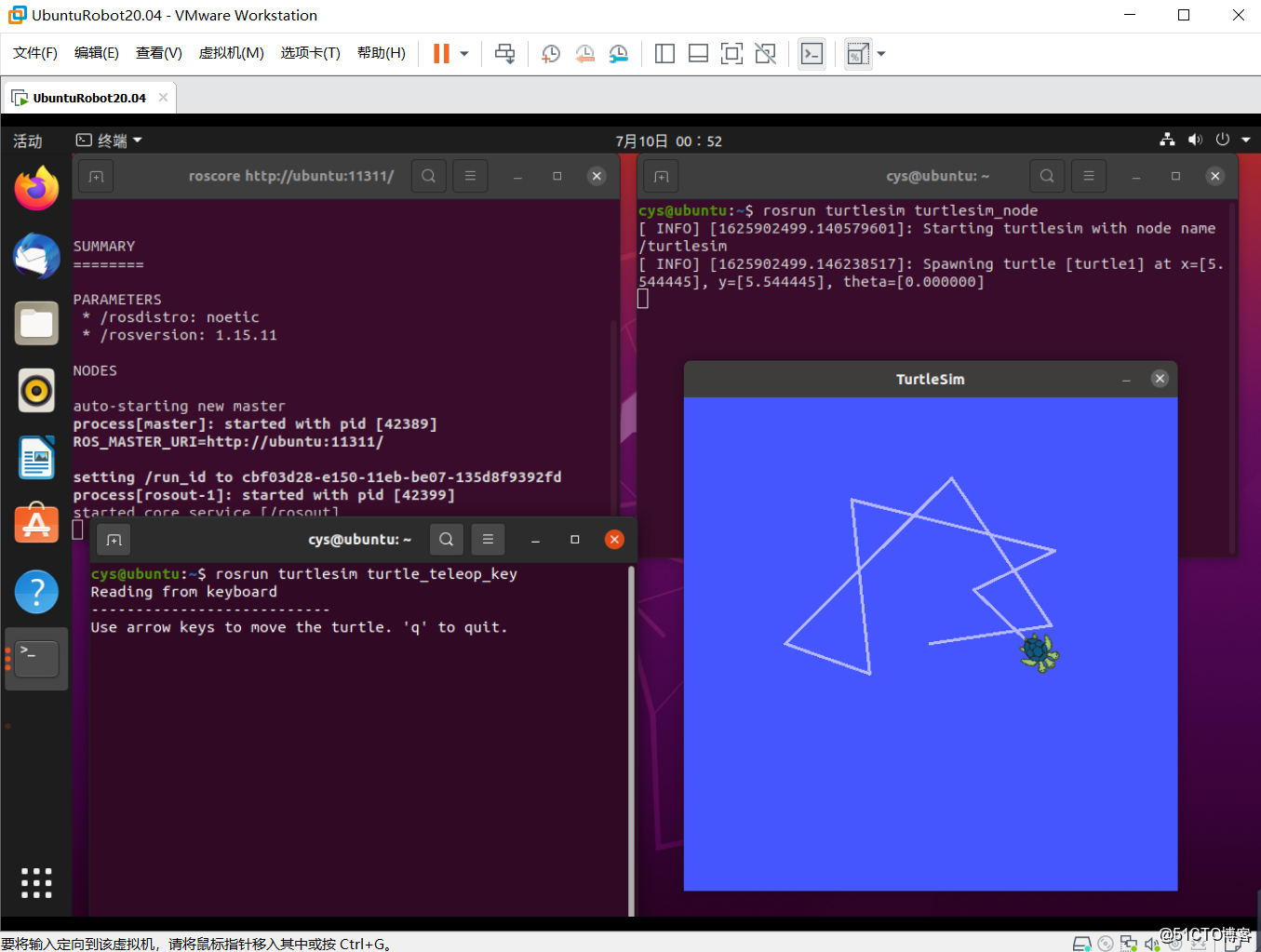Click the volume speaker icon in top bar
The width and height of the screenshot is (1261, 952).
[x=1195, y=140]
